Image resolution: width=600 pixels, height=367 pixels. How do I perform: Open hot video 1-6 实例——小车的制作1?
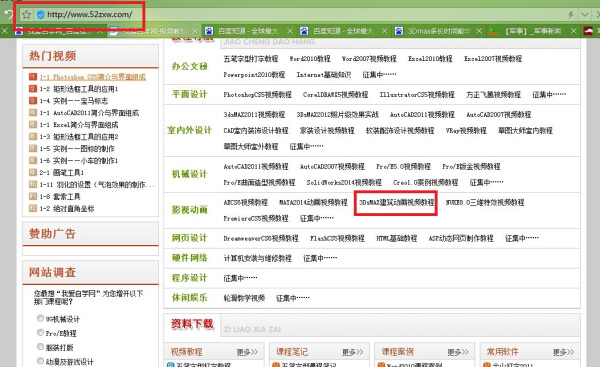click(79, 160)
